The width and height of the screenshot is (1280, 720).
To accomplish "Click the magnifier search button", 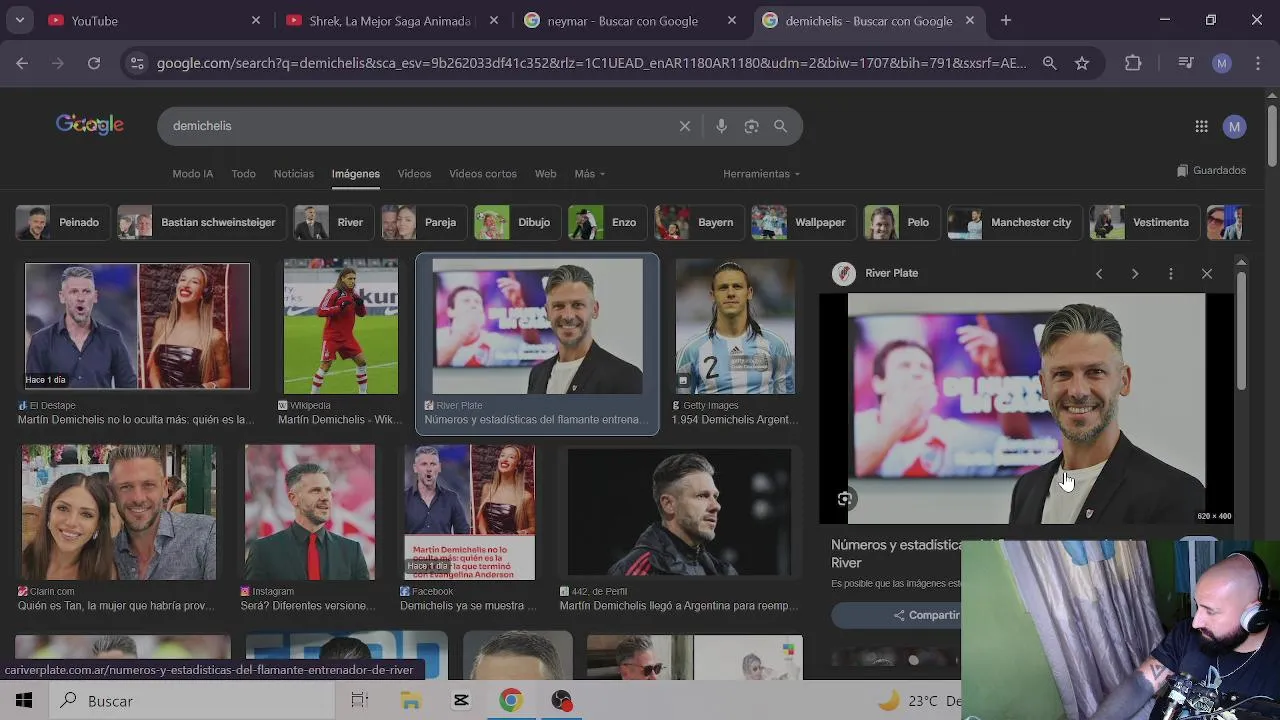I will pos(781,126).
